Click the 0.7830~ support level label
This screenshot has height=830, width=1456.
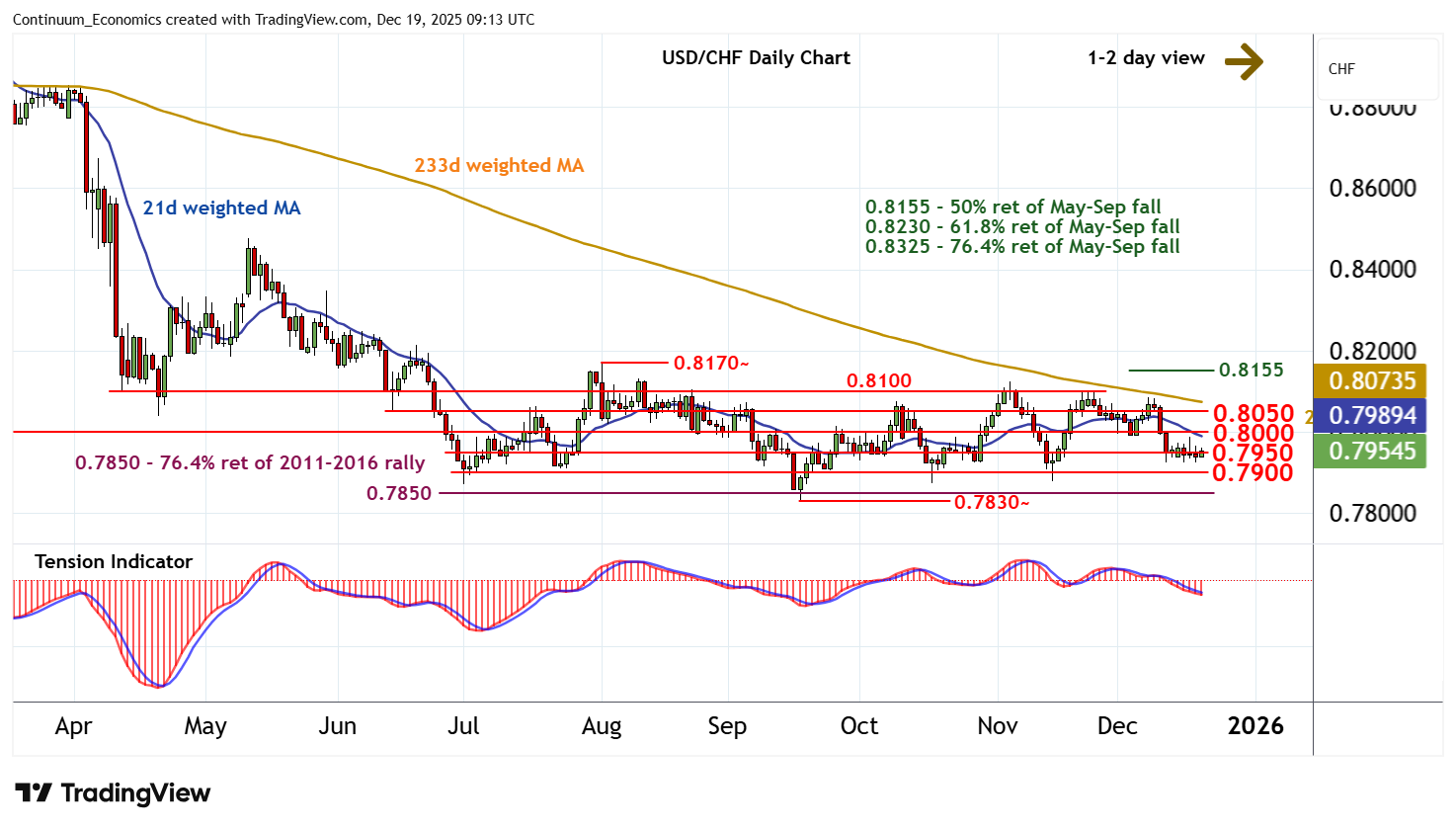(992, 503)
